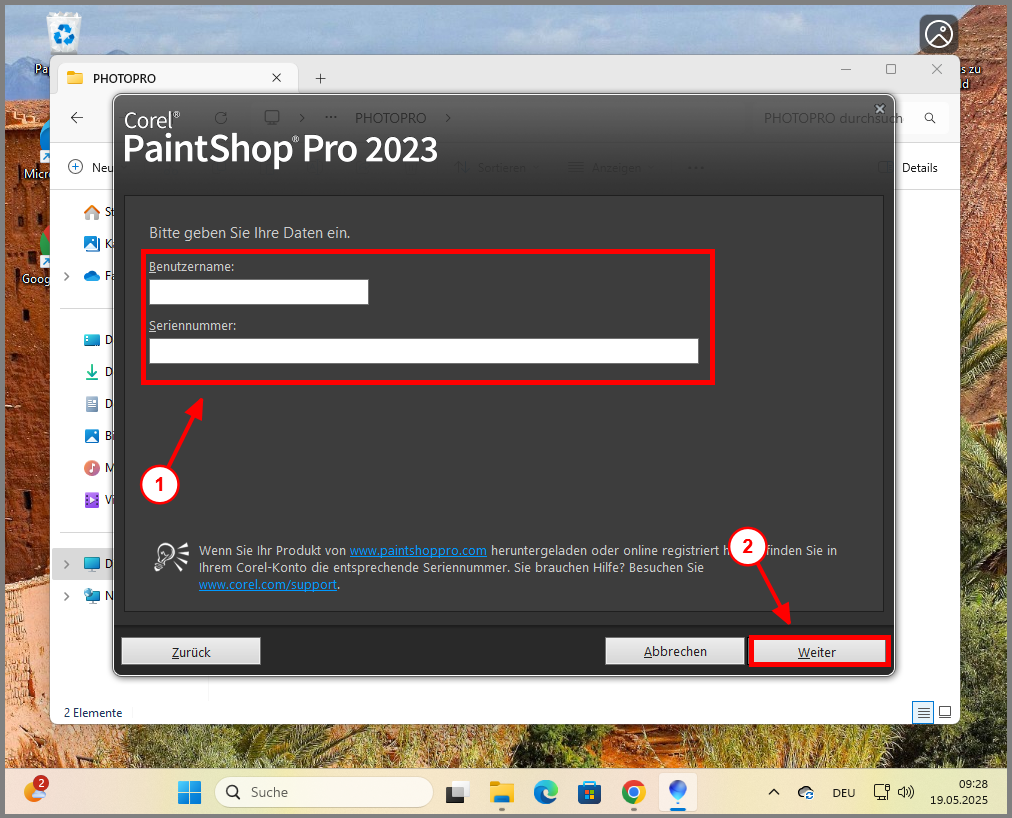Click the Weiter button
The width and height of the screenshot is (1012, 818).
pos(818,651)
